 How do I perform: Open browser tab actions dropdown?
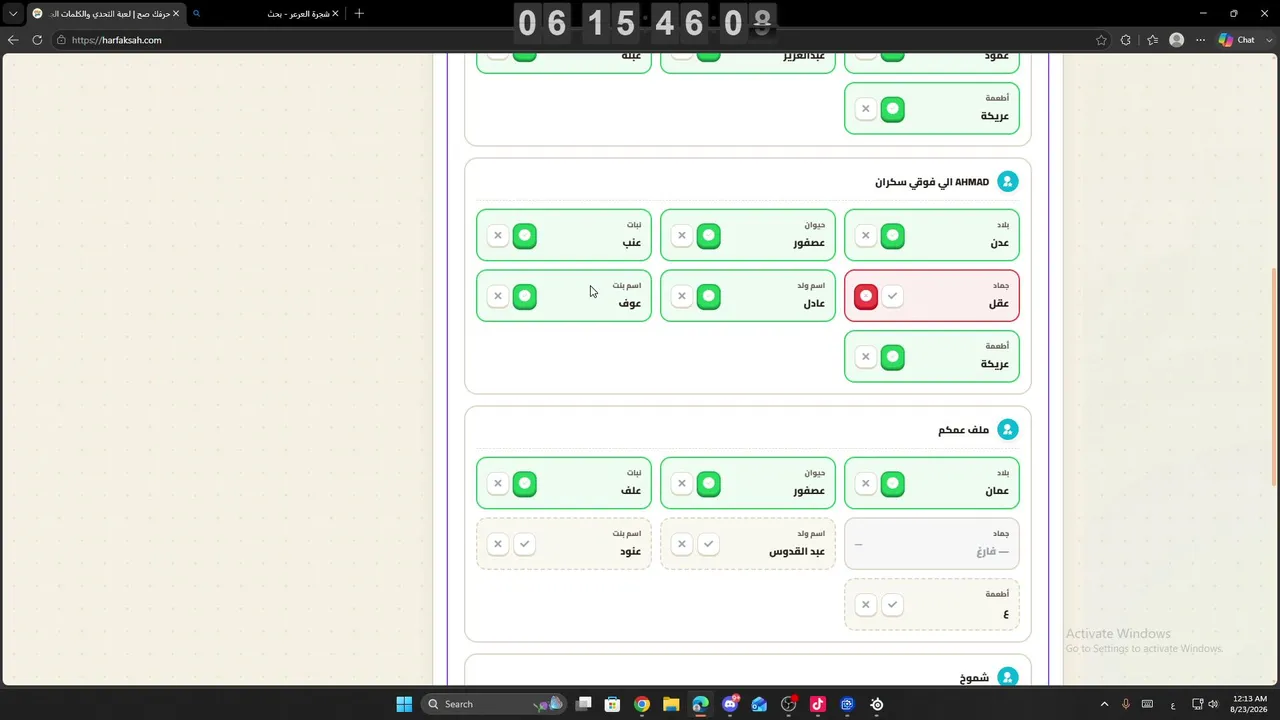13,14
